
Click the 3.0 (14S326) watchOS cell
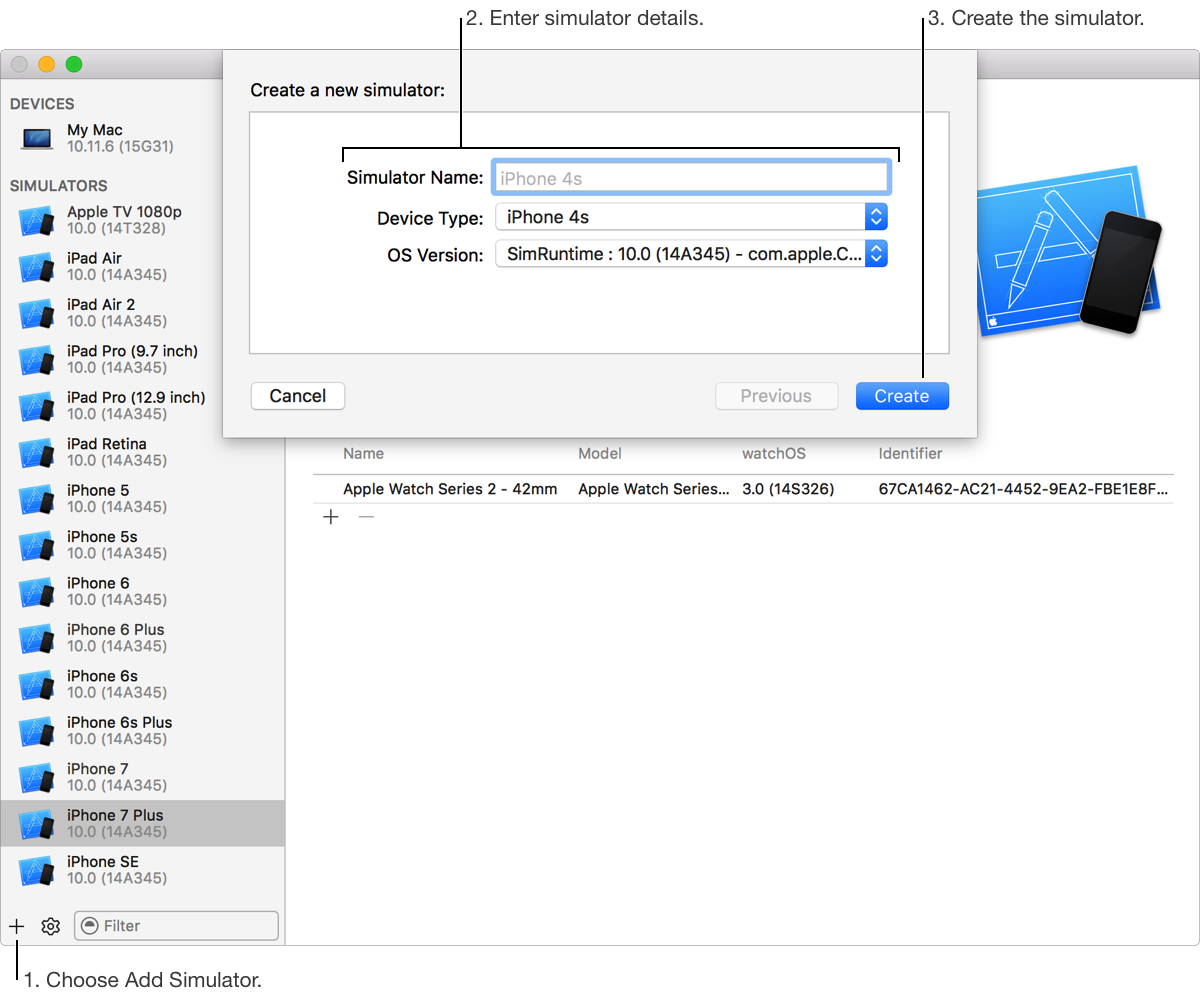point(788,489)
